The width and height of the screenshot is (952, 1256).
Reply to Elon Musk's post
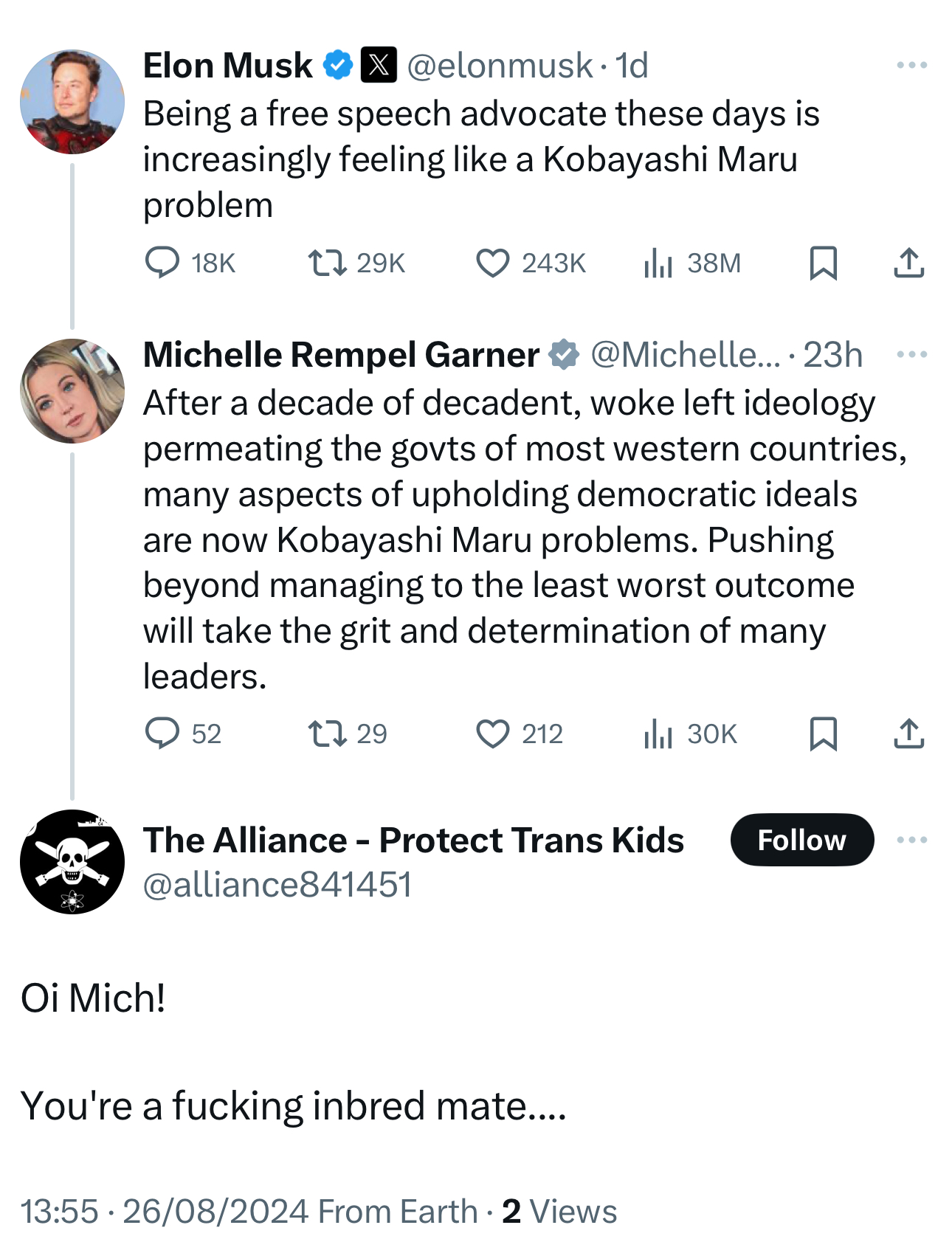pos(162,263)
